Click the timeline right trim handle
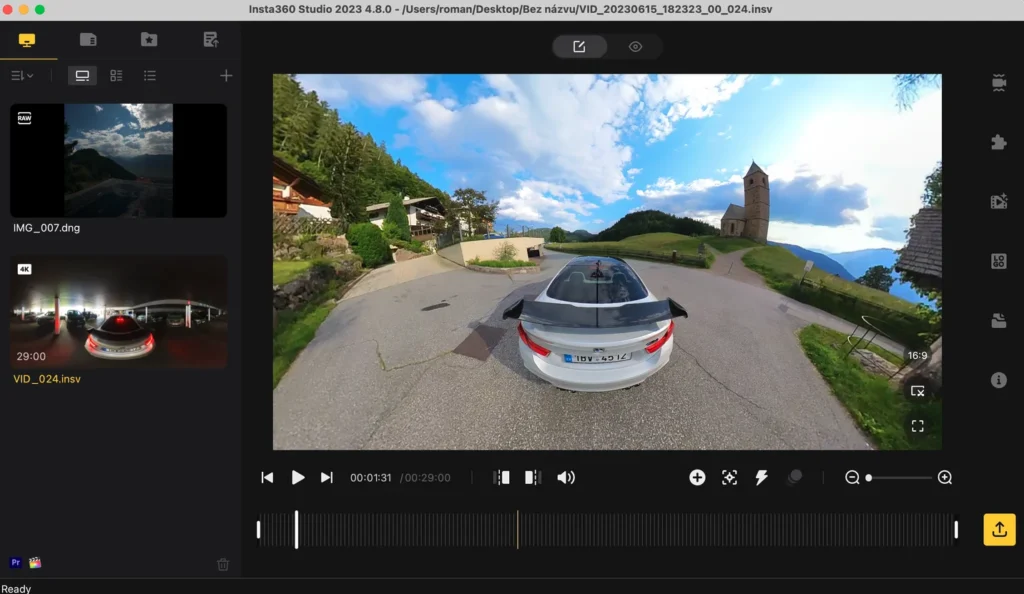1024x594 pixels. coord(956,529)
